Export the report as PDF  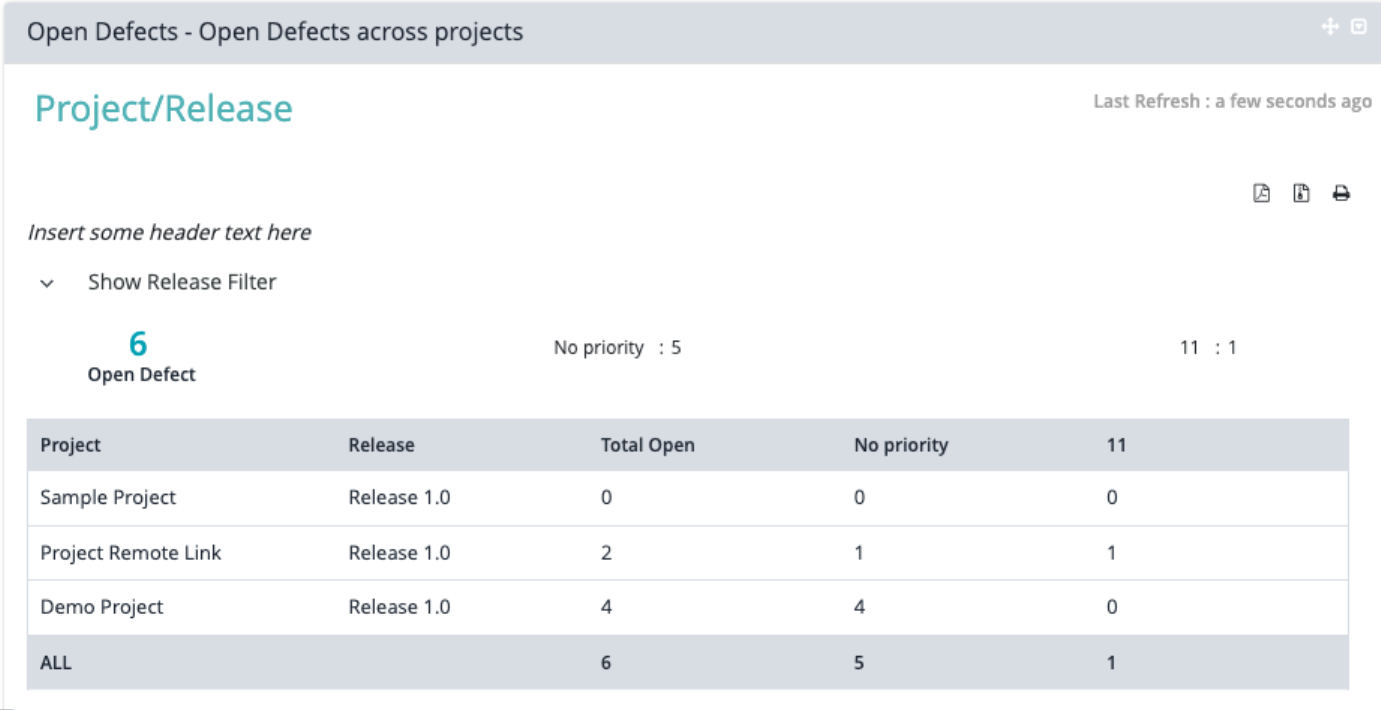coord(1262,193)
